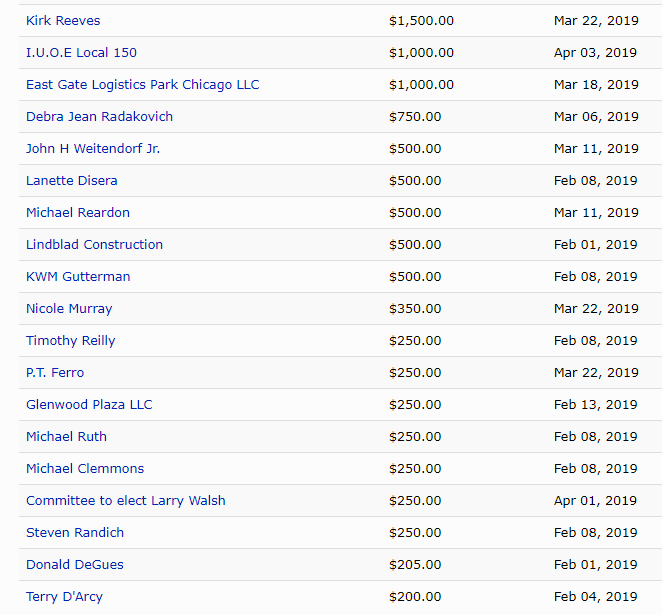Image resolution: width=662 pixels, height=615 pixels.
Task: View Michael Clemmons donor details
Action: pos(85,469)
